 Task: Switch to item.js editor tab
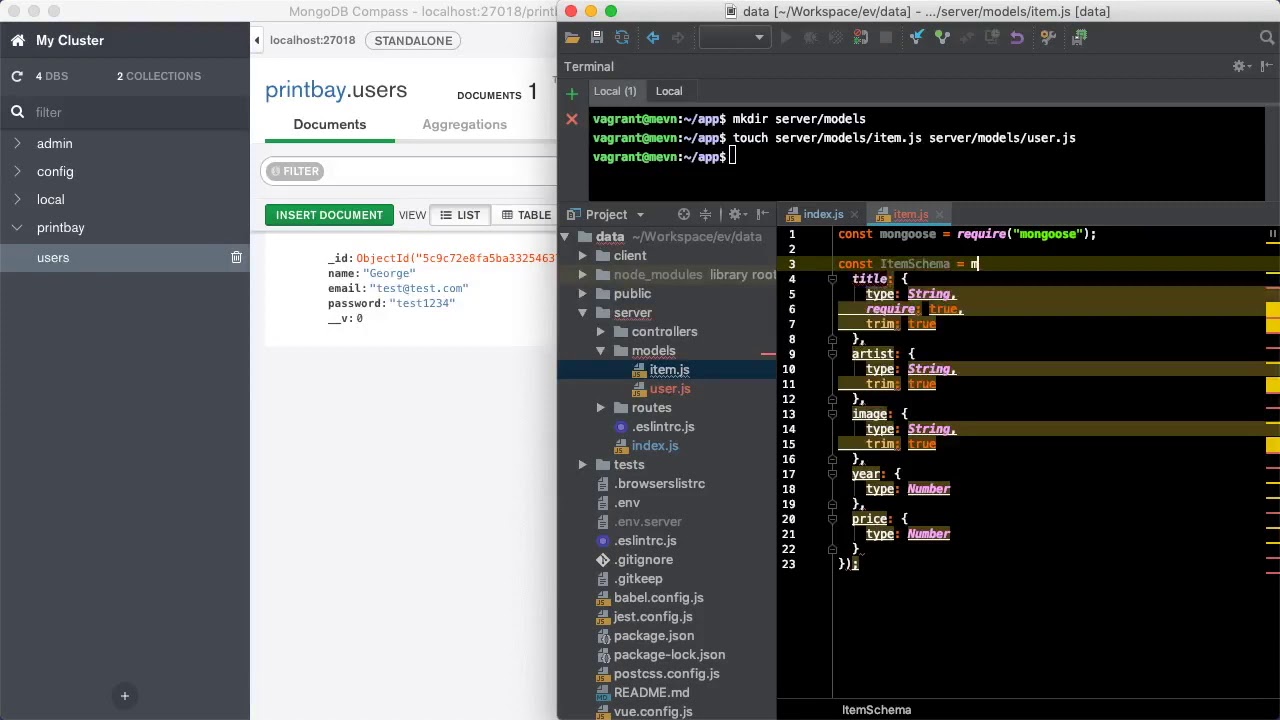point(911,214)
